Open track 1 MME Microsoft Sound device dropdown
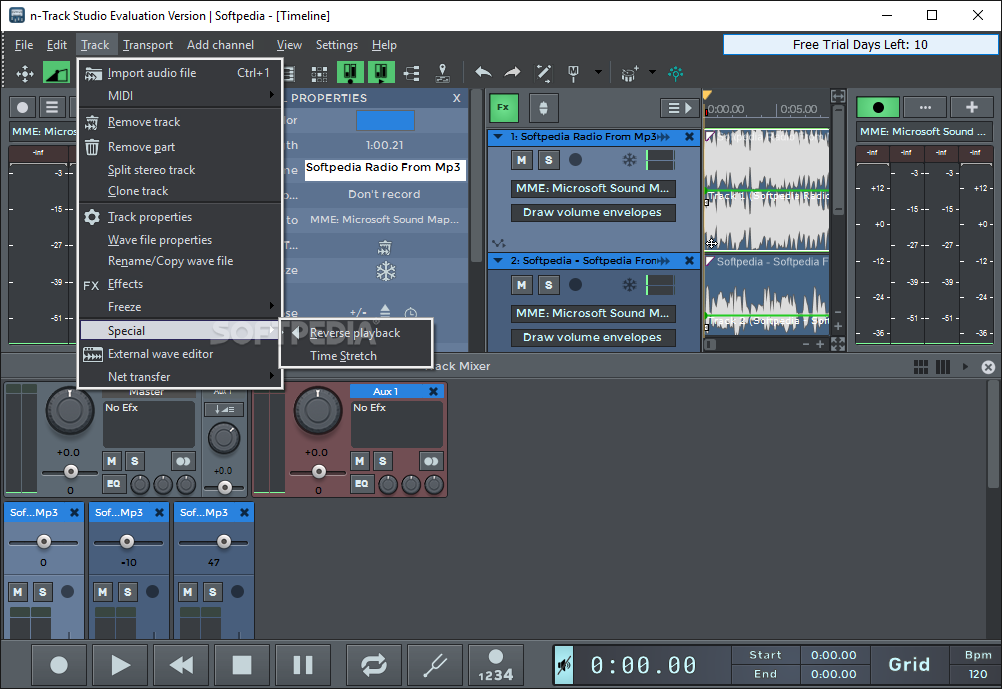The image size is (1002, 689). point(593,189)
